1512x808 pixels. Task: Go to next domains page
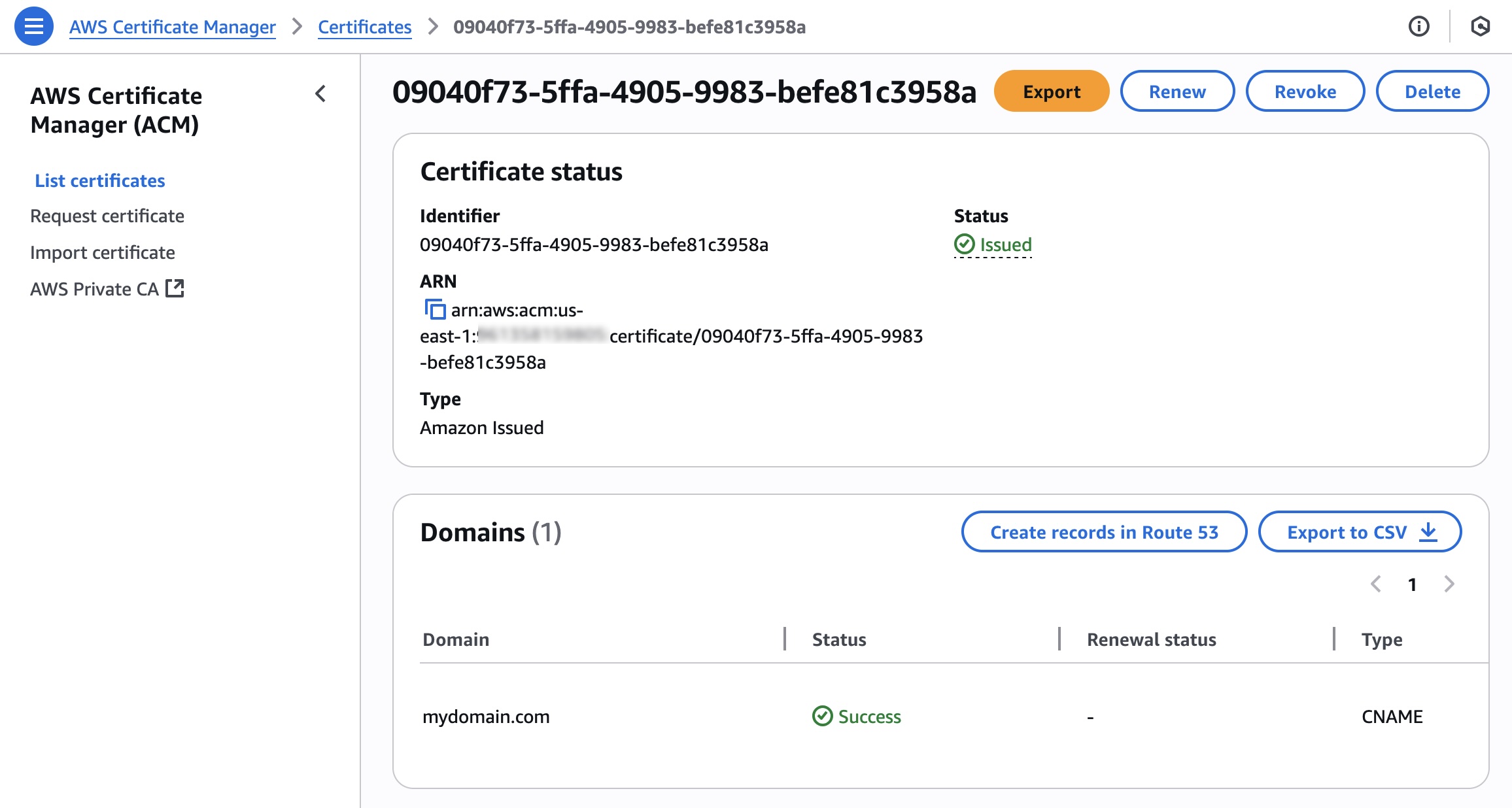point(1449,584)
